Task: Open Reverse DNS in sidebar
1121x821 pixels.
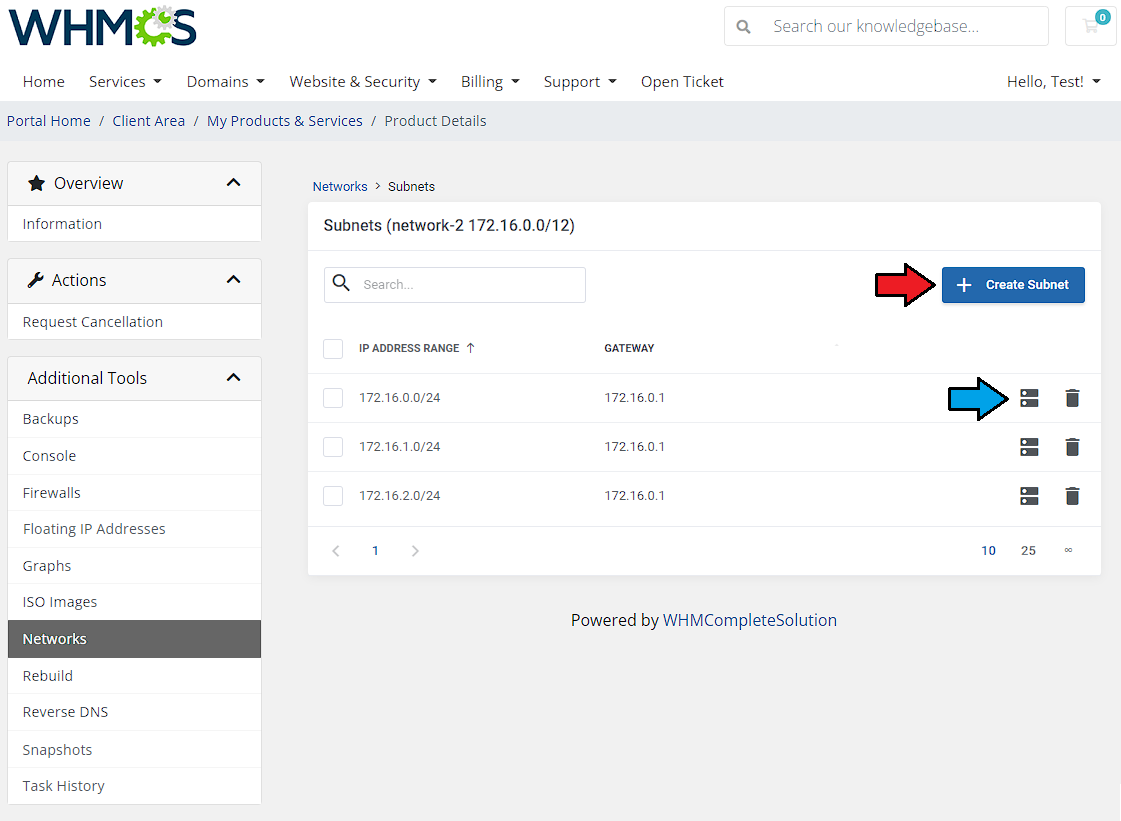Action: coord(134,712)
